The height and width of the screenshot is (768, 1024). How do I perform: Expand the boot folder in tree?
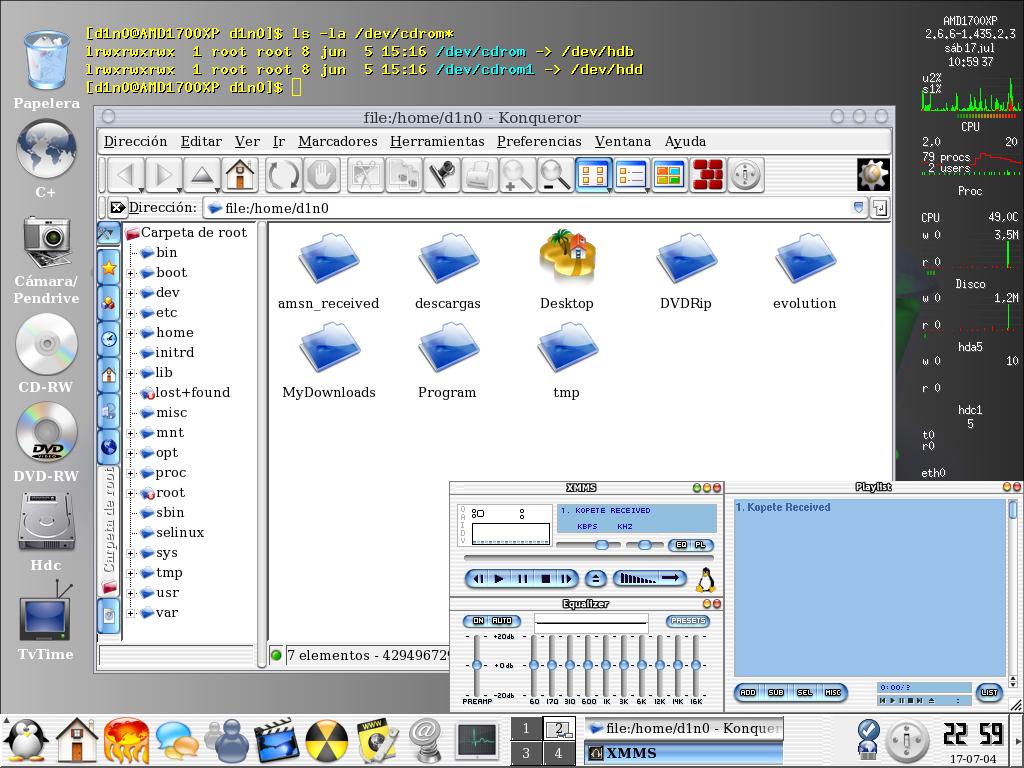pos(131,273)
